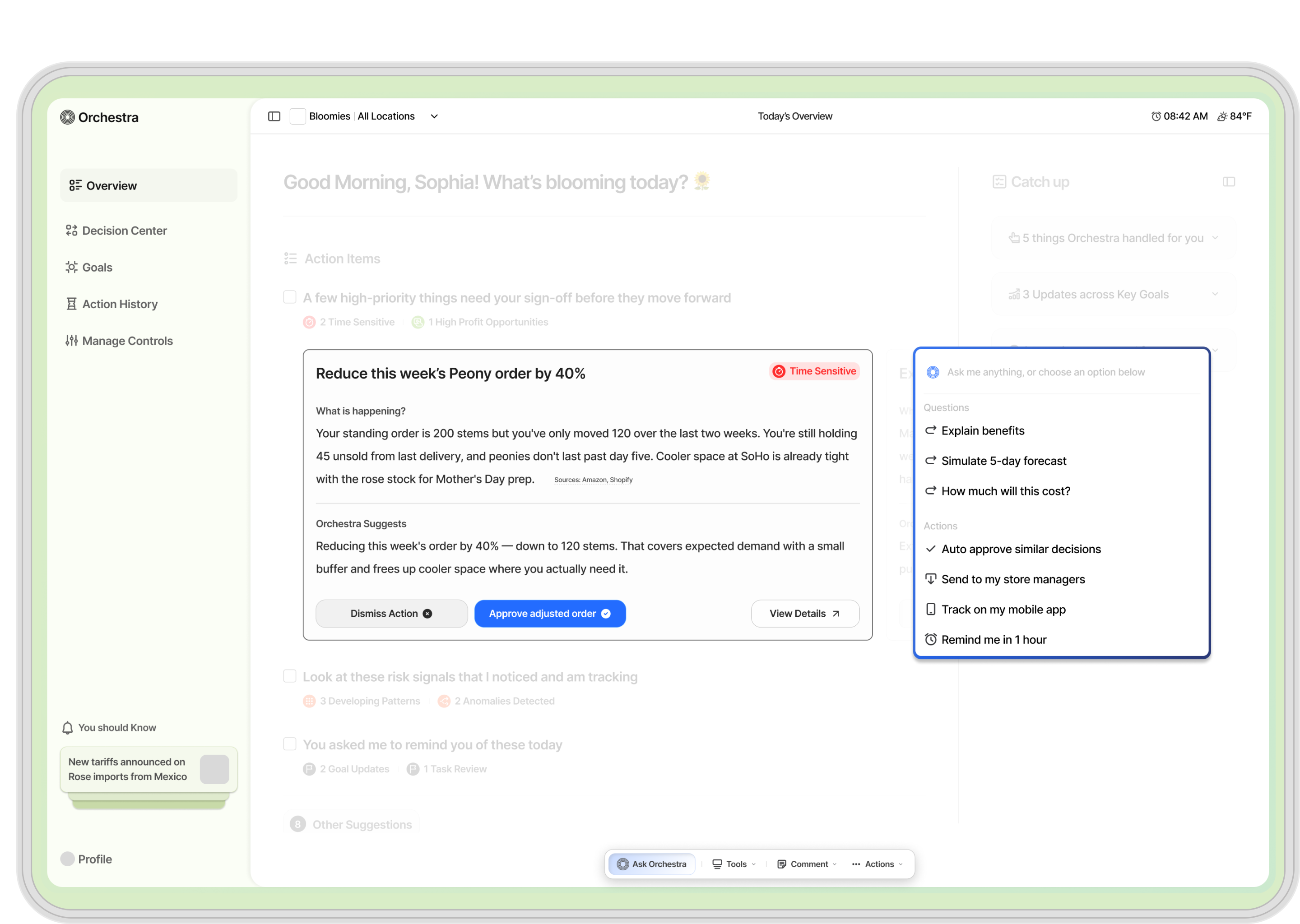Click the Time Sensitive badge icon
The image size is (1300, 924).
click(779, 371)
